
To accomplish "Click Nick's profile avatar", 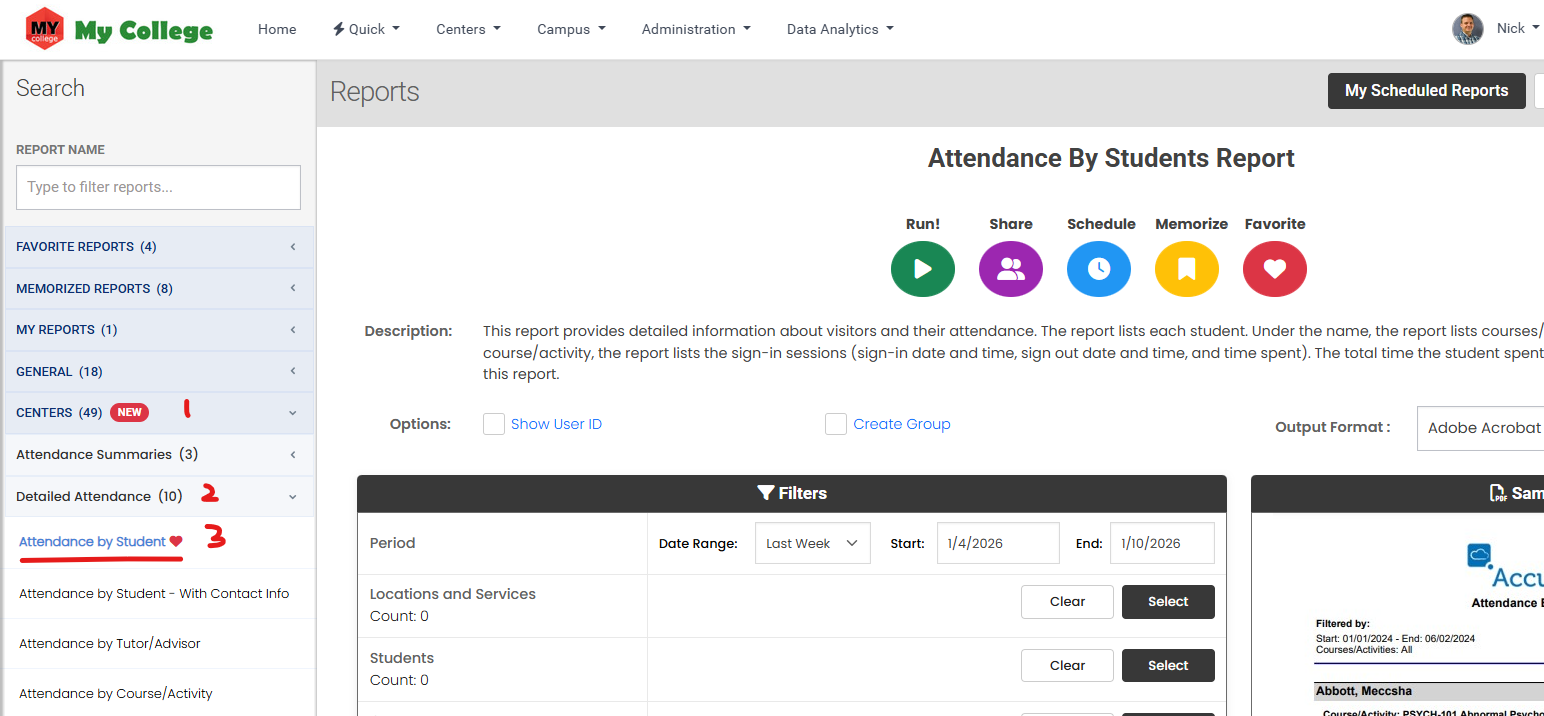I will click(1467, 29).
